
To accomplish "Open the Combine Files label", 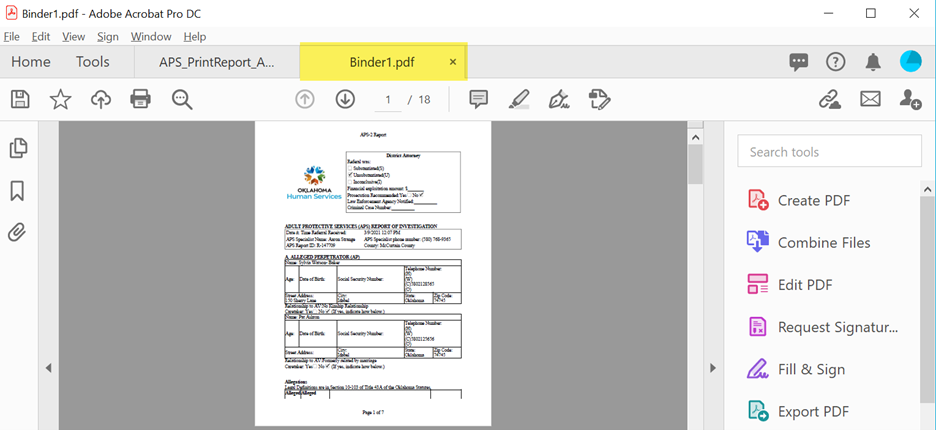I will tap(824, 243).
